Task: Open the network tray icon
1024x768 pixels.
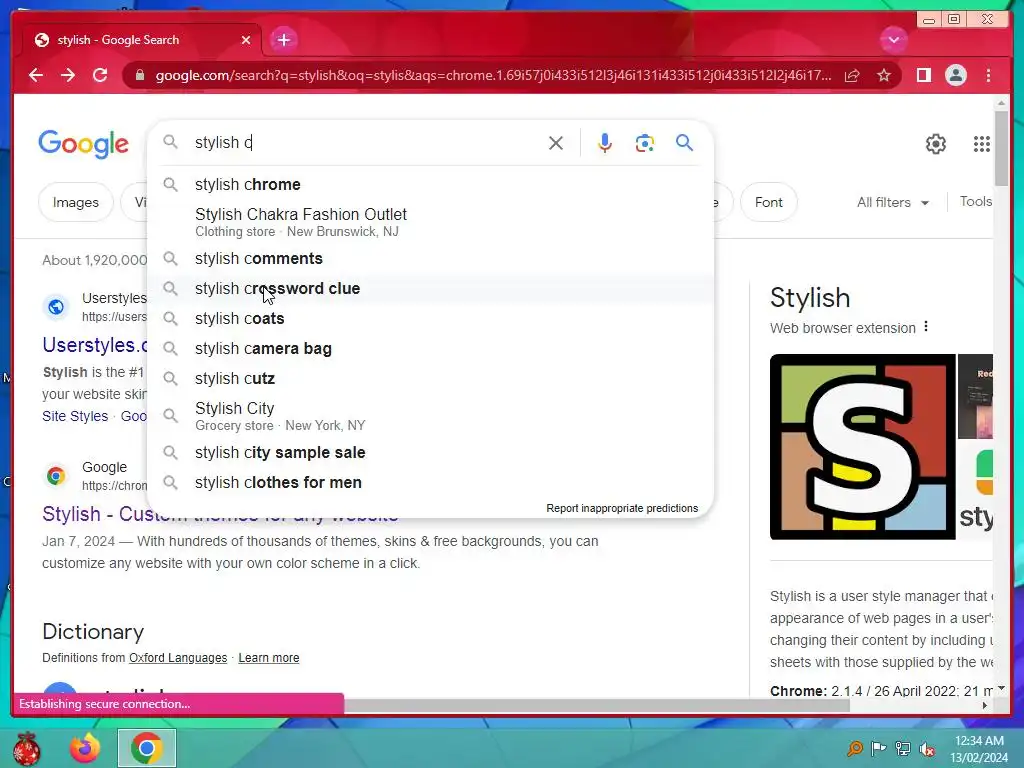Action: [x=903, y=748]
